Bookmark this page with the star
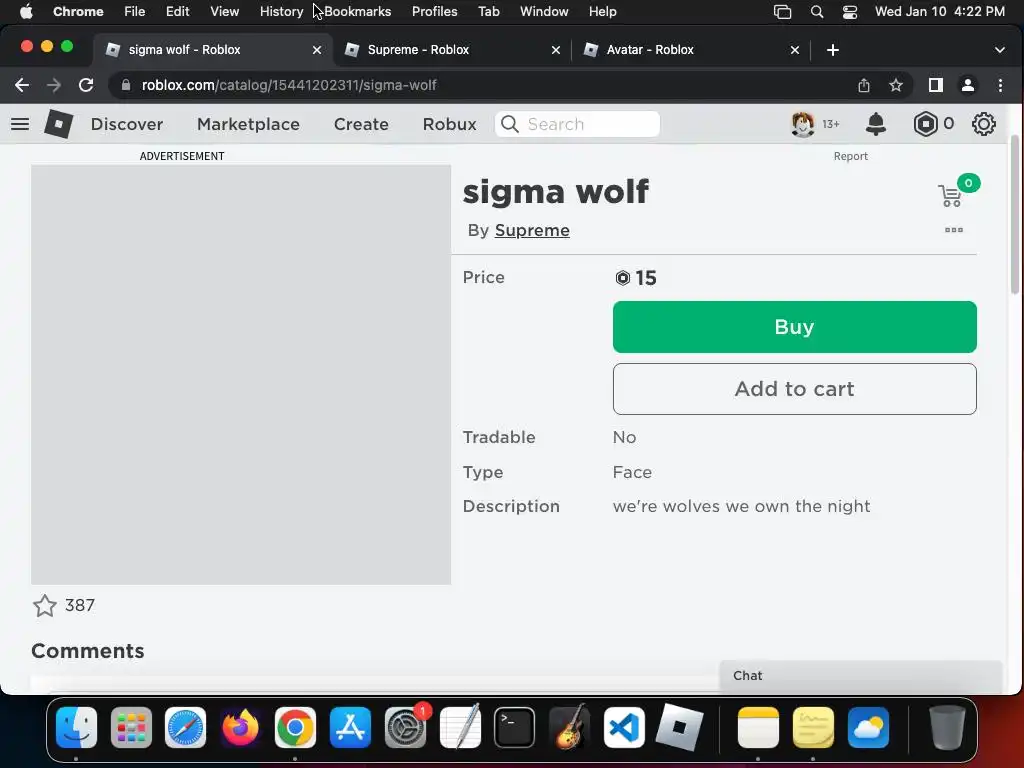 pos(896,85)
